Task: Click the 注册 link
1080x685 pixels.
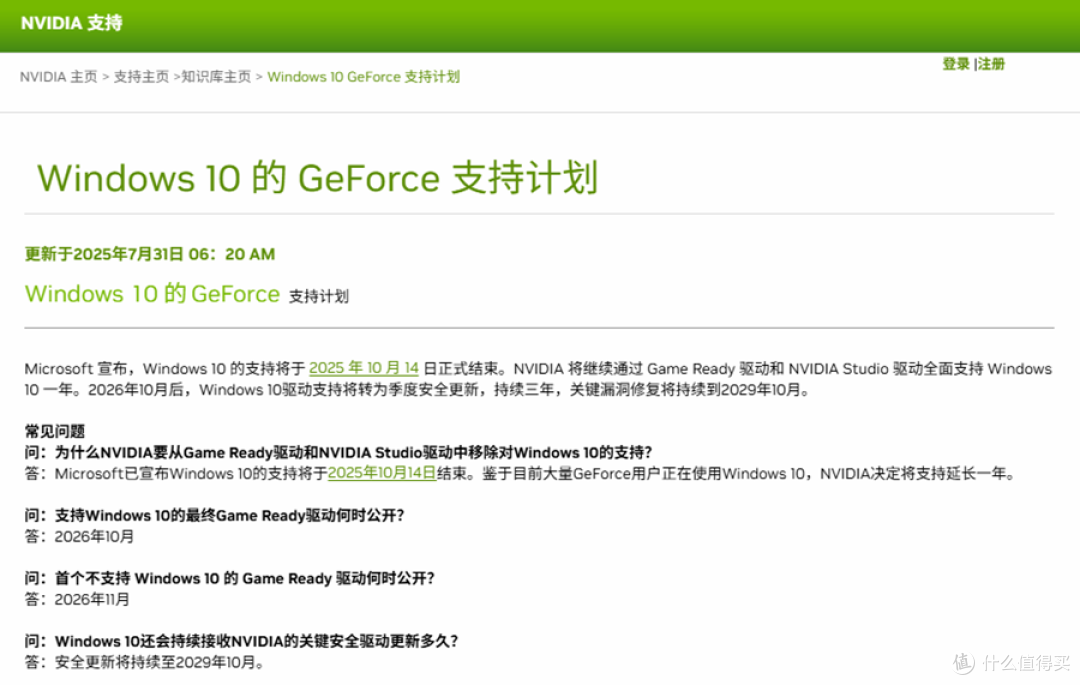Action: coord(991,64)
